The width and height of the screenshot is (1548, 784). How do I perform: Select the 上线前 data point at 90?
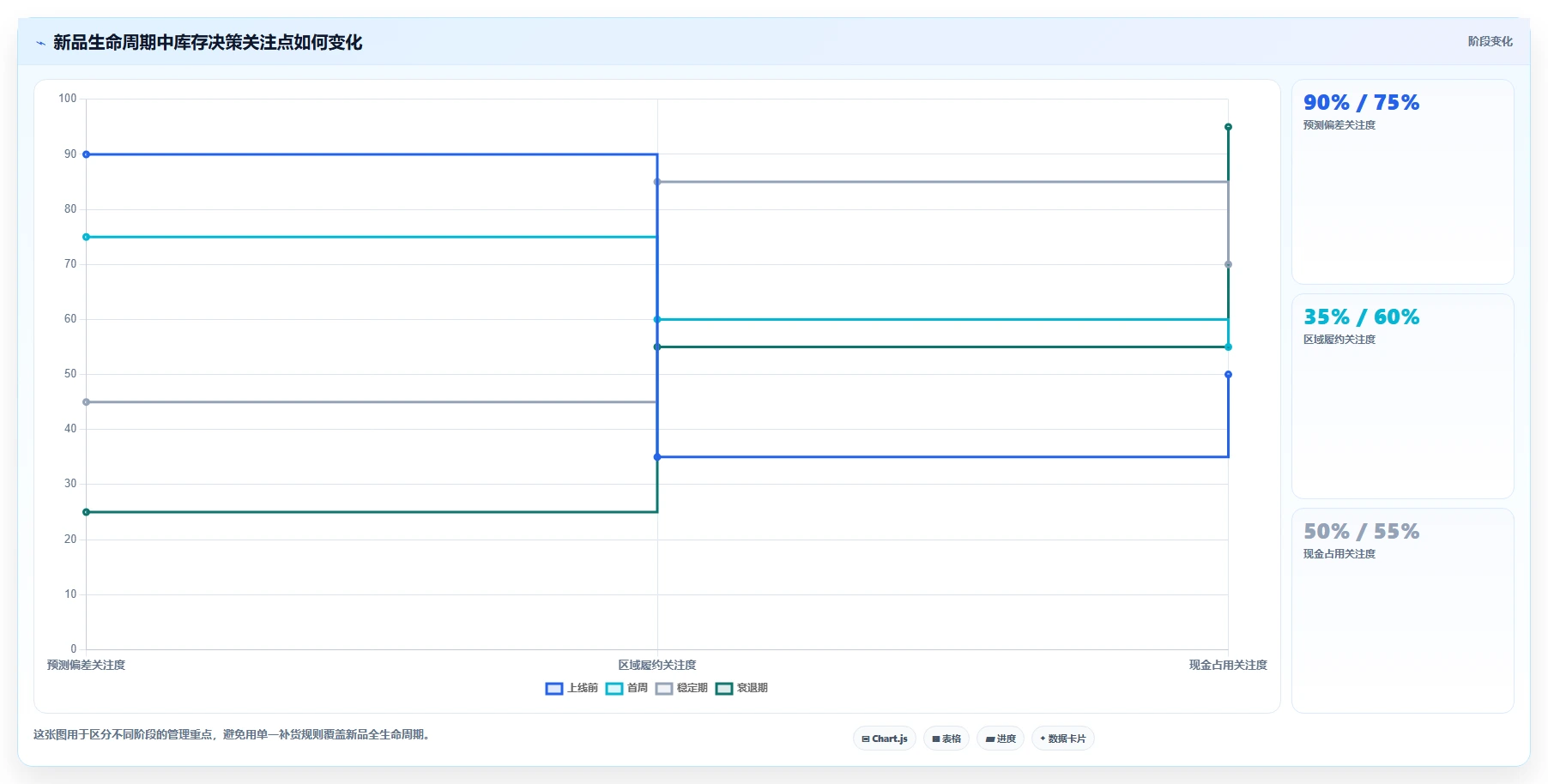(x=86, y=154)
